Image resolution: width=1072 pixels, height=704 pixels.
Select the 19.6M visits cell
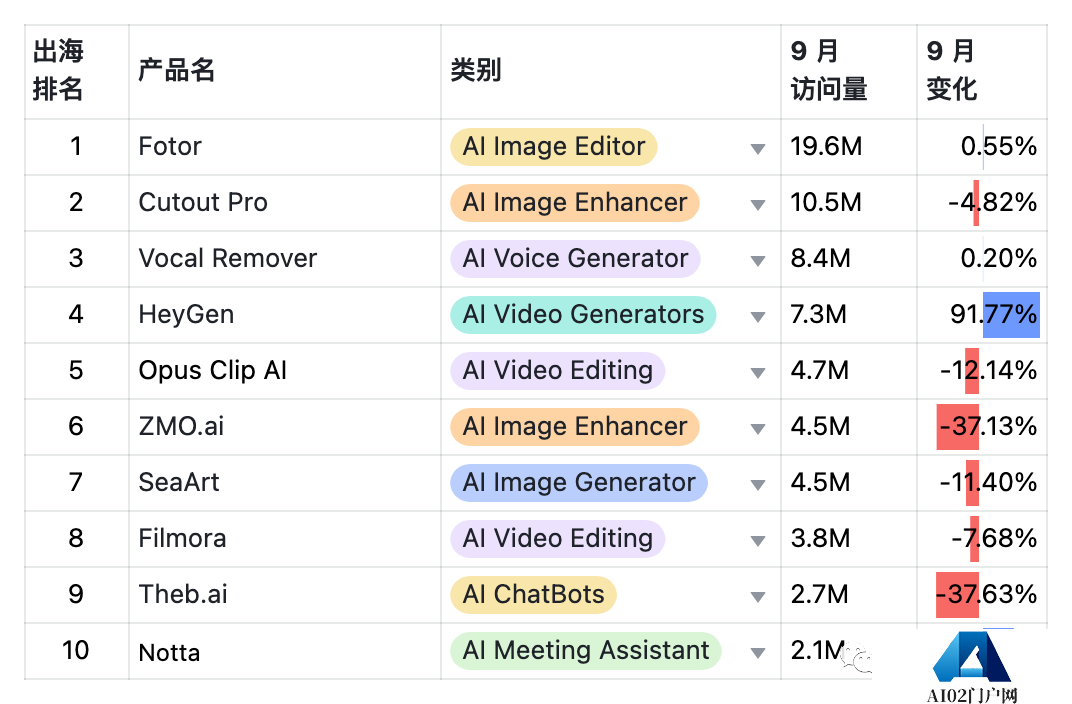coord(848,147)
